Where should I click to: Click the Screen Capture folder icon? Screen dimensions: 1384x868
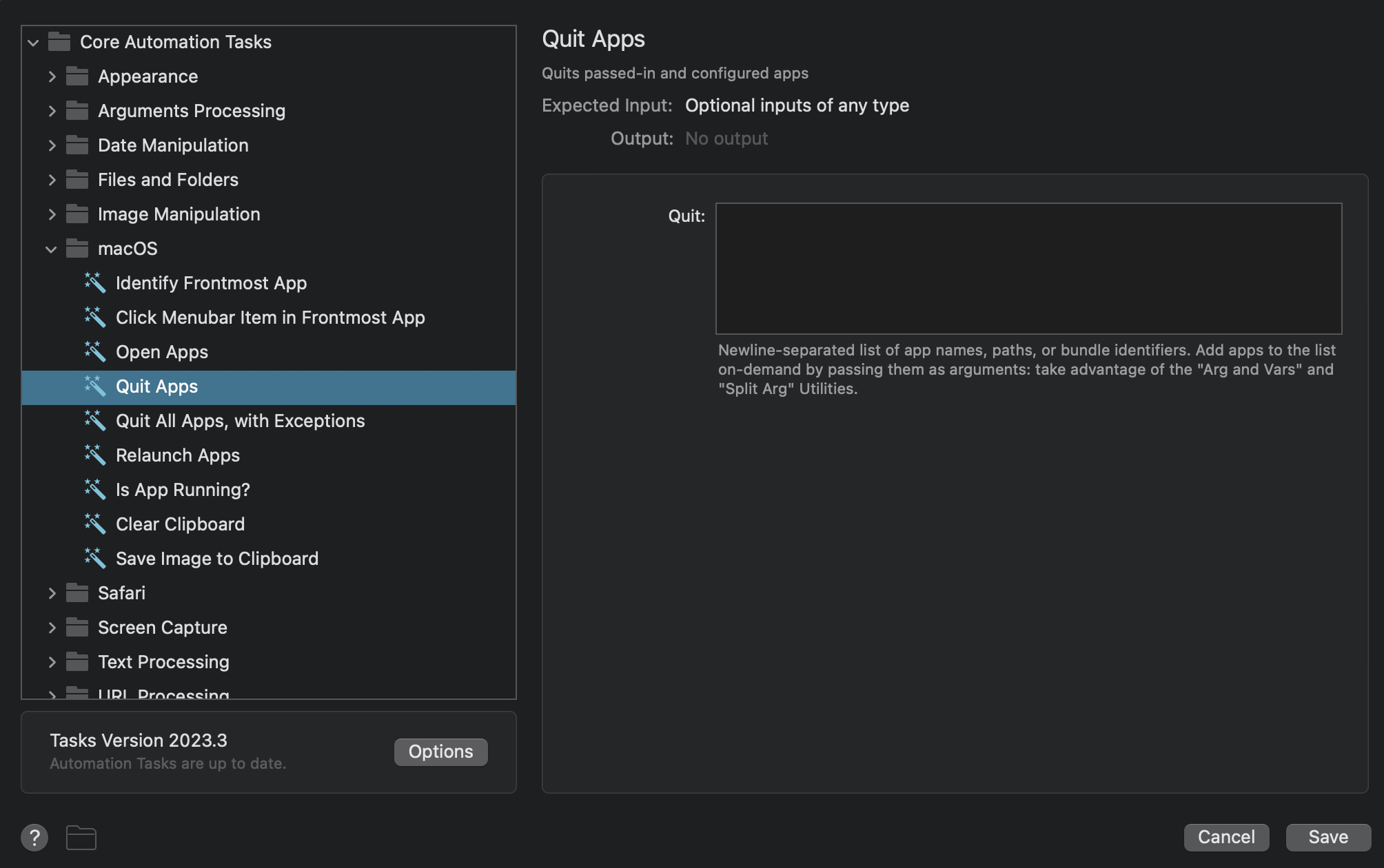click(77, 627)
